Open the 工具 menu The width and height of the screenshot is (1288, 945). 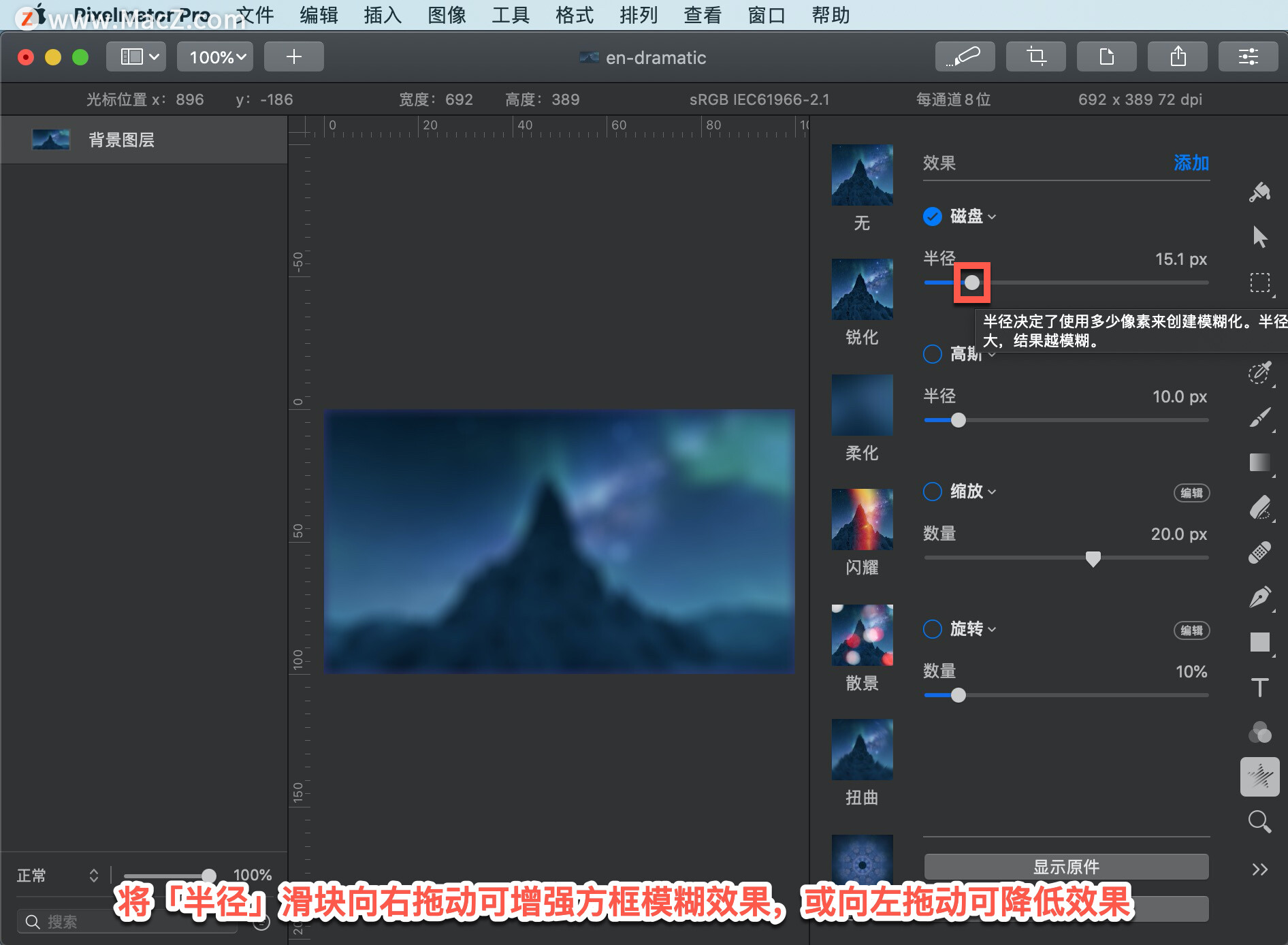click(x=511, y=14)
